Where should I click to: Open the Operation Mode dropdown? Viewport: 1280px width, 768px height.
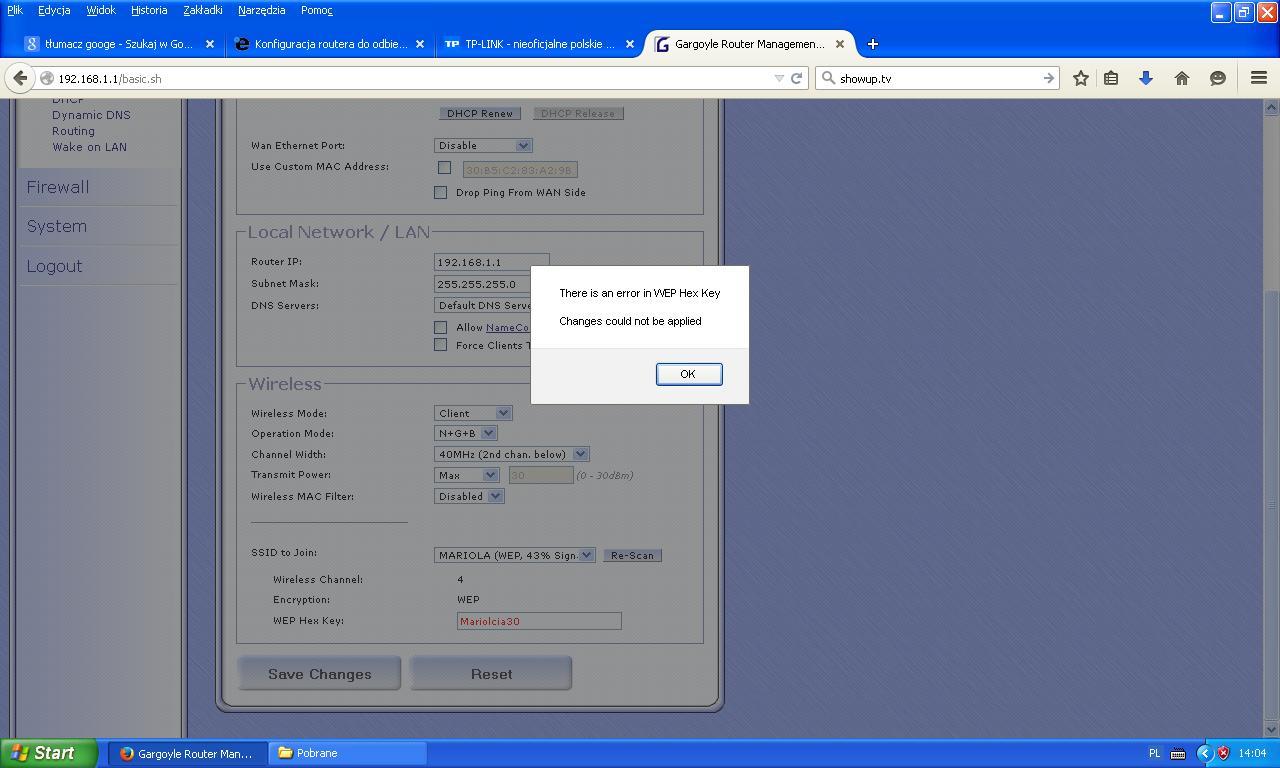(x=466, y=433)
